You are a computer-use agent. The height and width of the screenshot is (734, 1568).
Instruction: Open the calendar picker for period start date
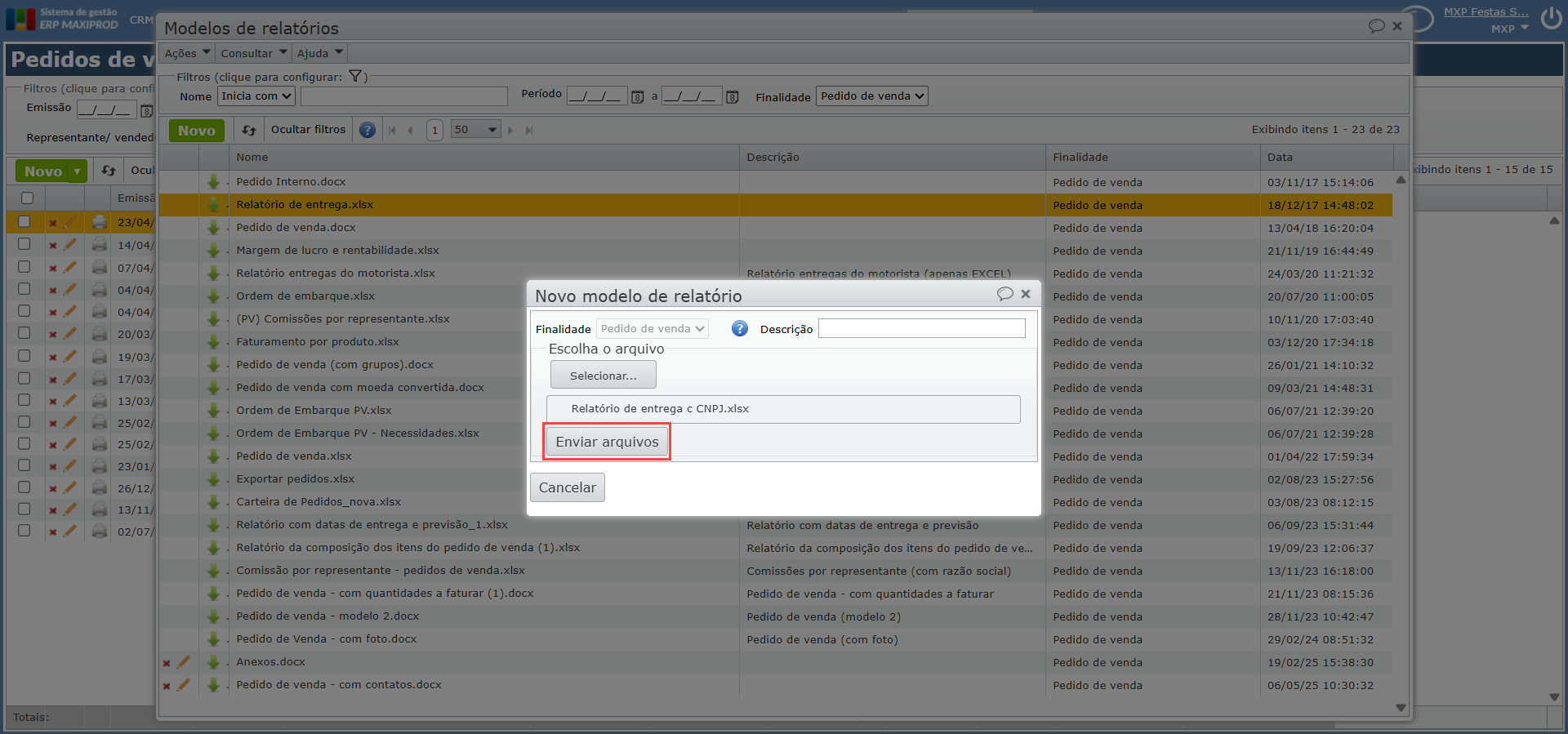click(x=638, y=97)
